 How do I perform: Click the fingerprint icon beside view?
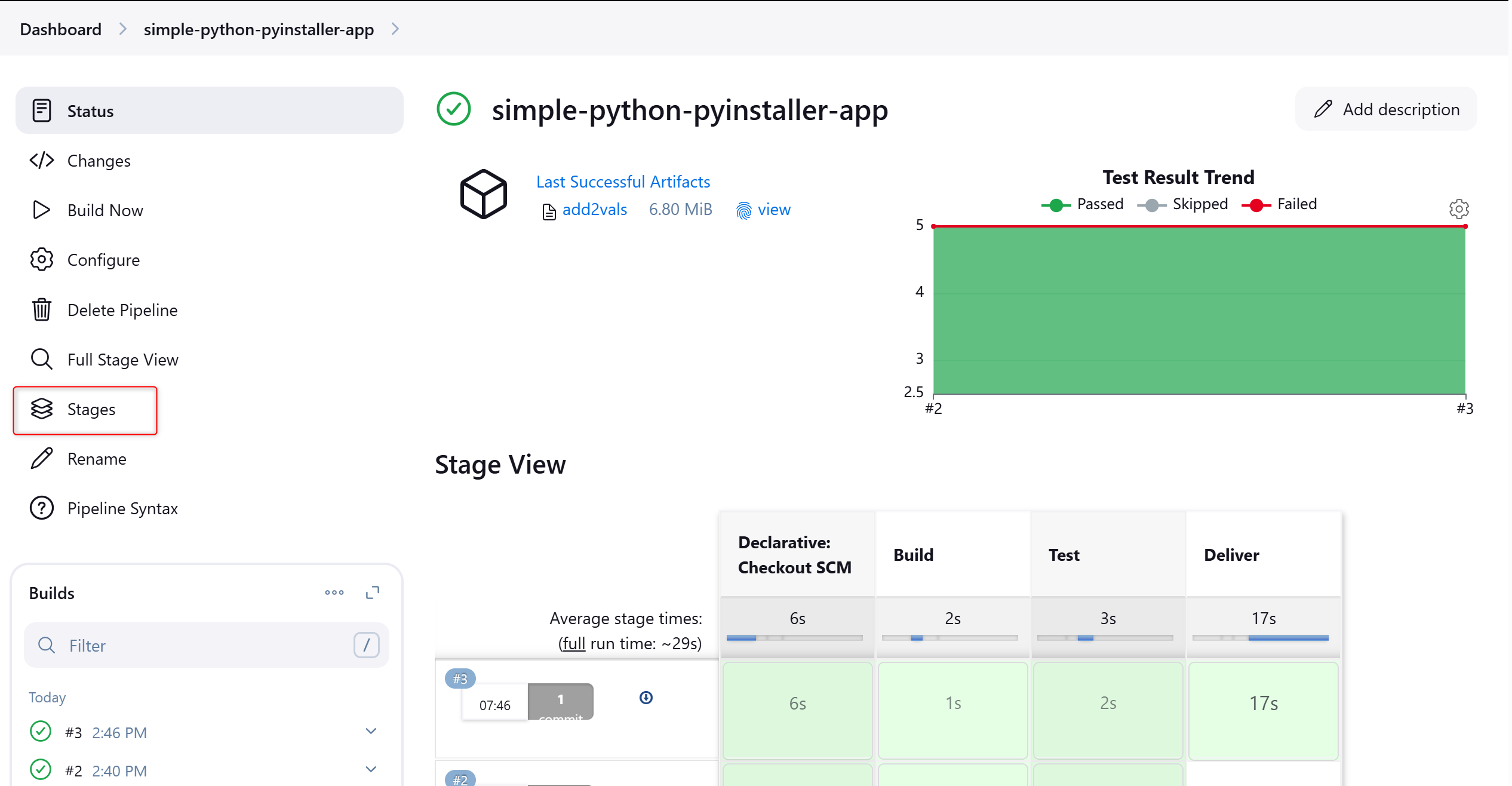coord(744,211)
